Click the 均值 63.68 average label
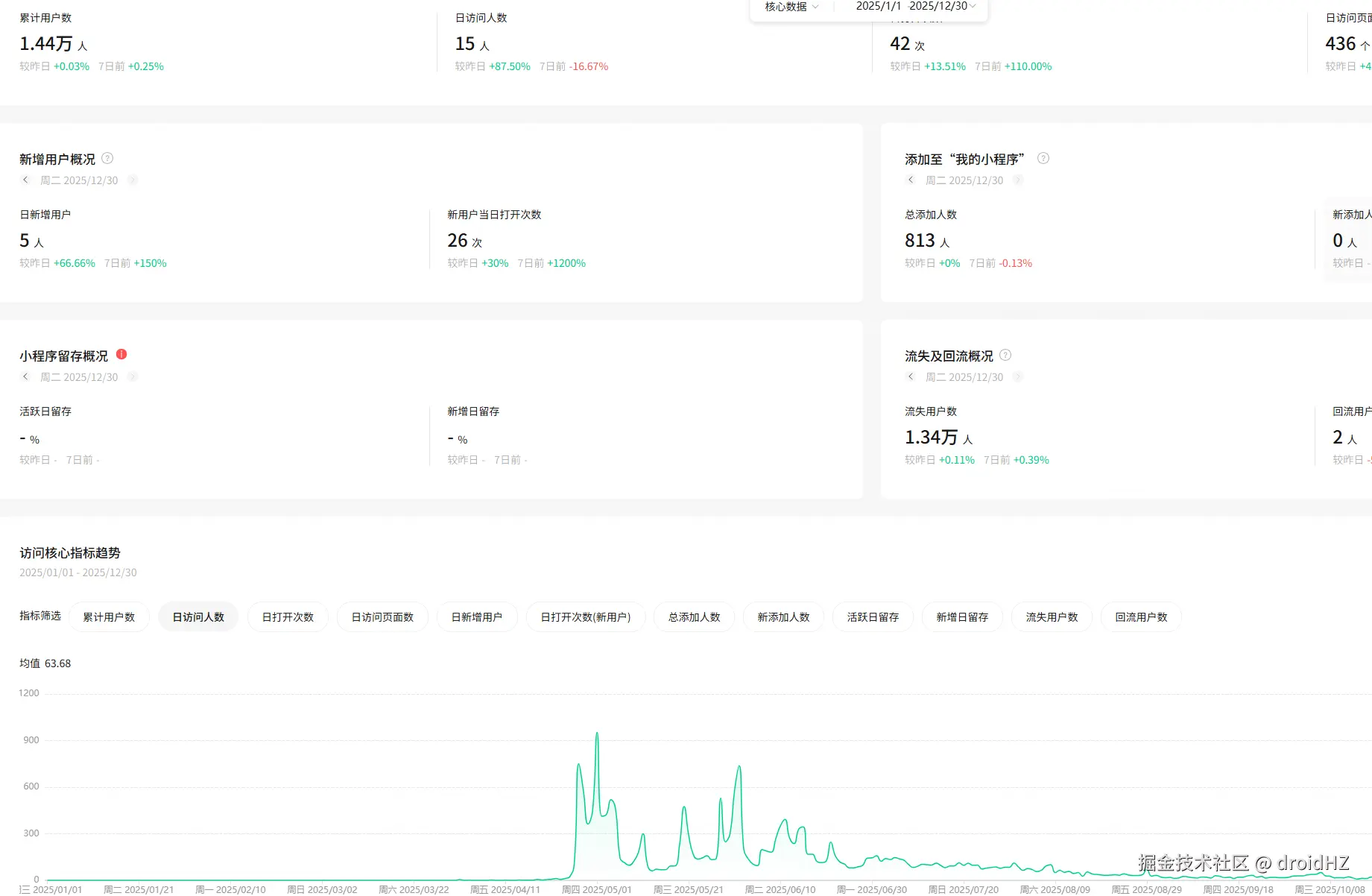This screenshot has height=896, width=1372. (45, 663)
